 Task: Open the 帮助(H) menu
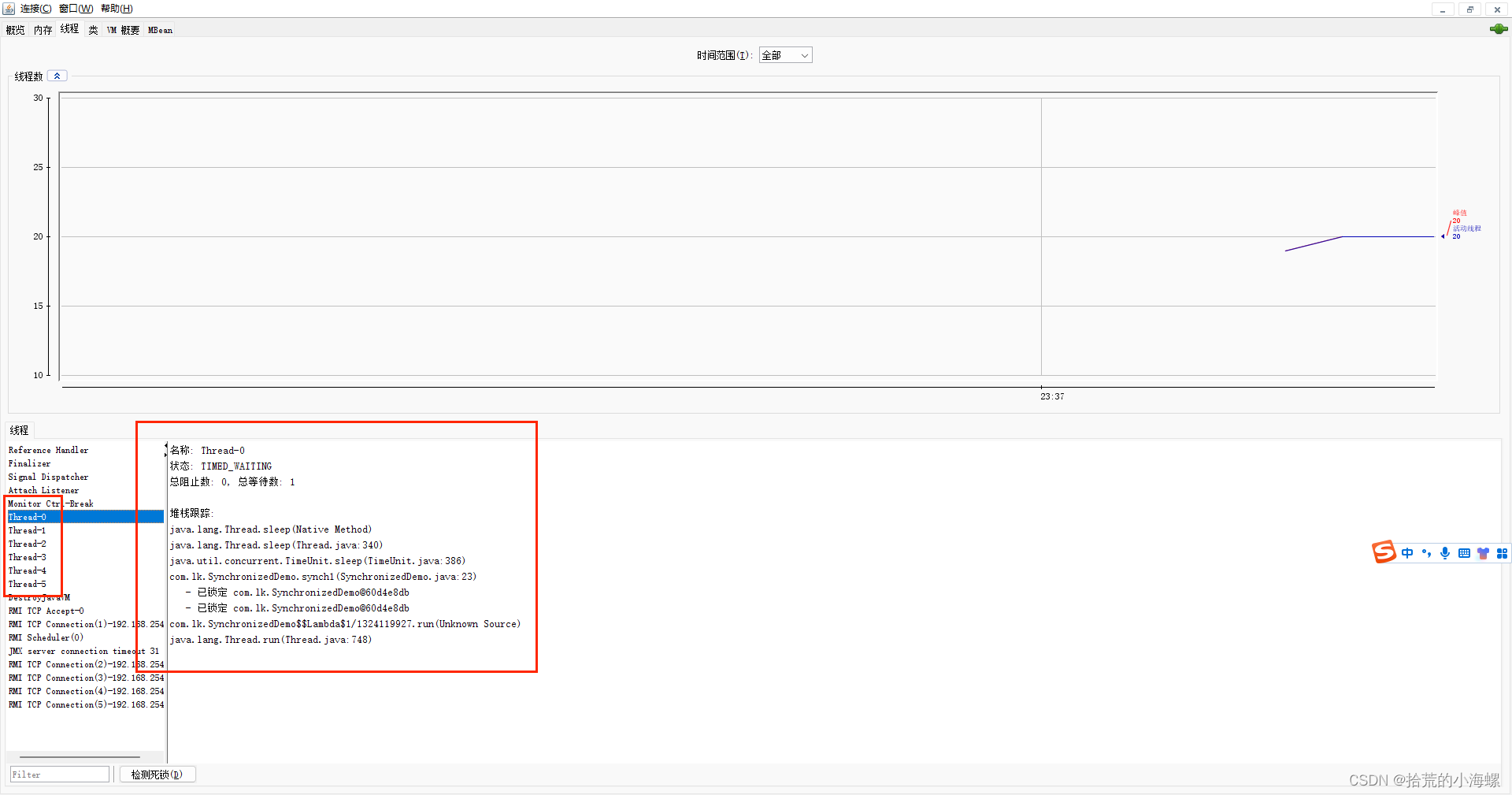tap(117, 9)
